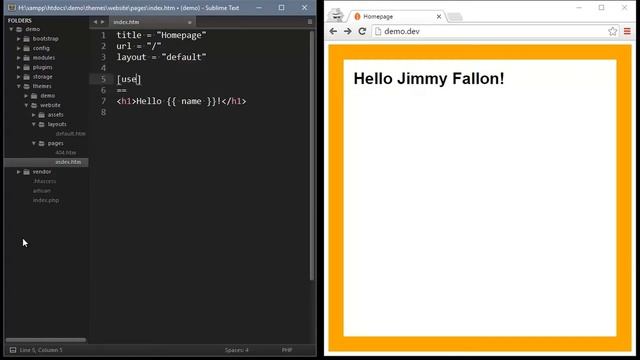Screen dimensions: 640x360
Task: Expand the bootstrap folder
Action: [19, 39]
